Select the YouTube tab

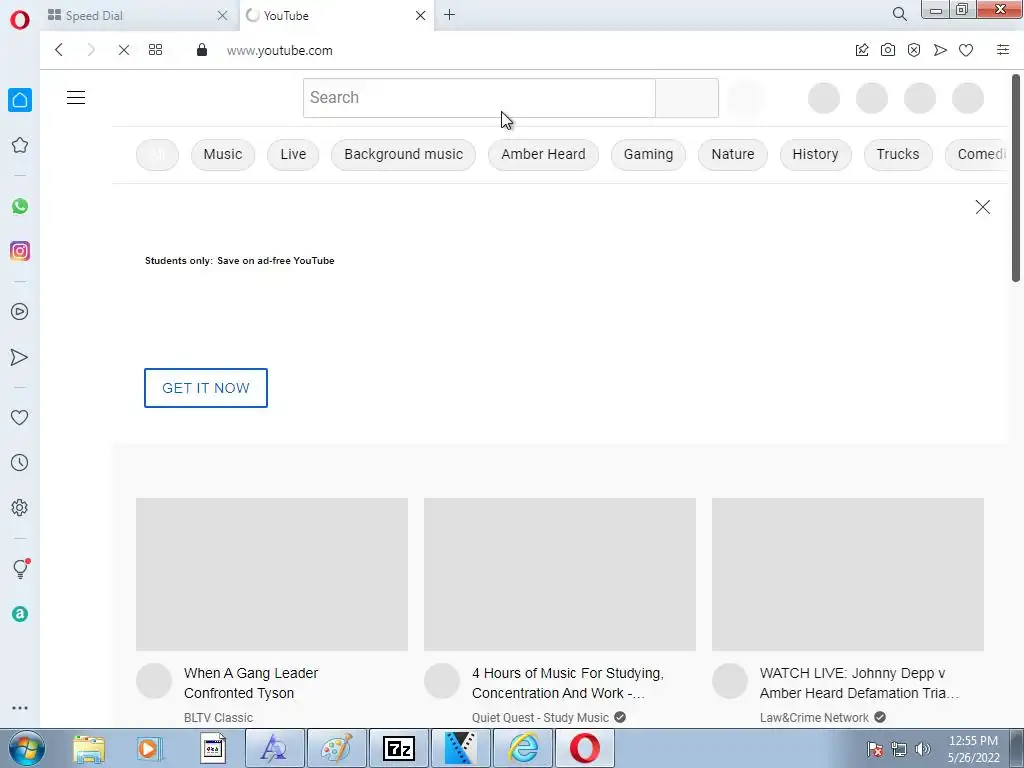336,16
